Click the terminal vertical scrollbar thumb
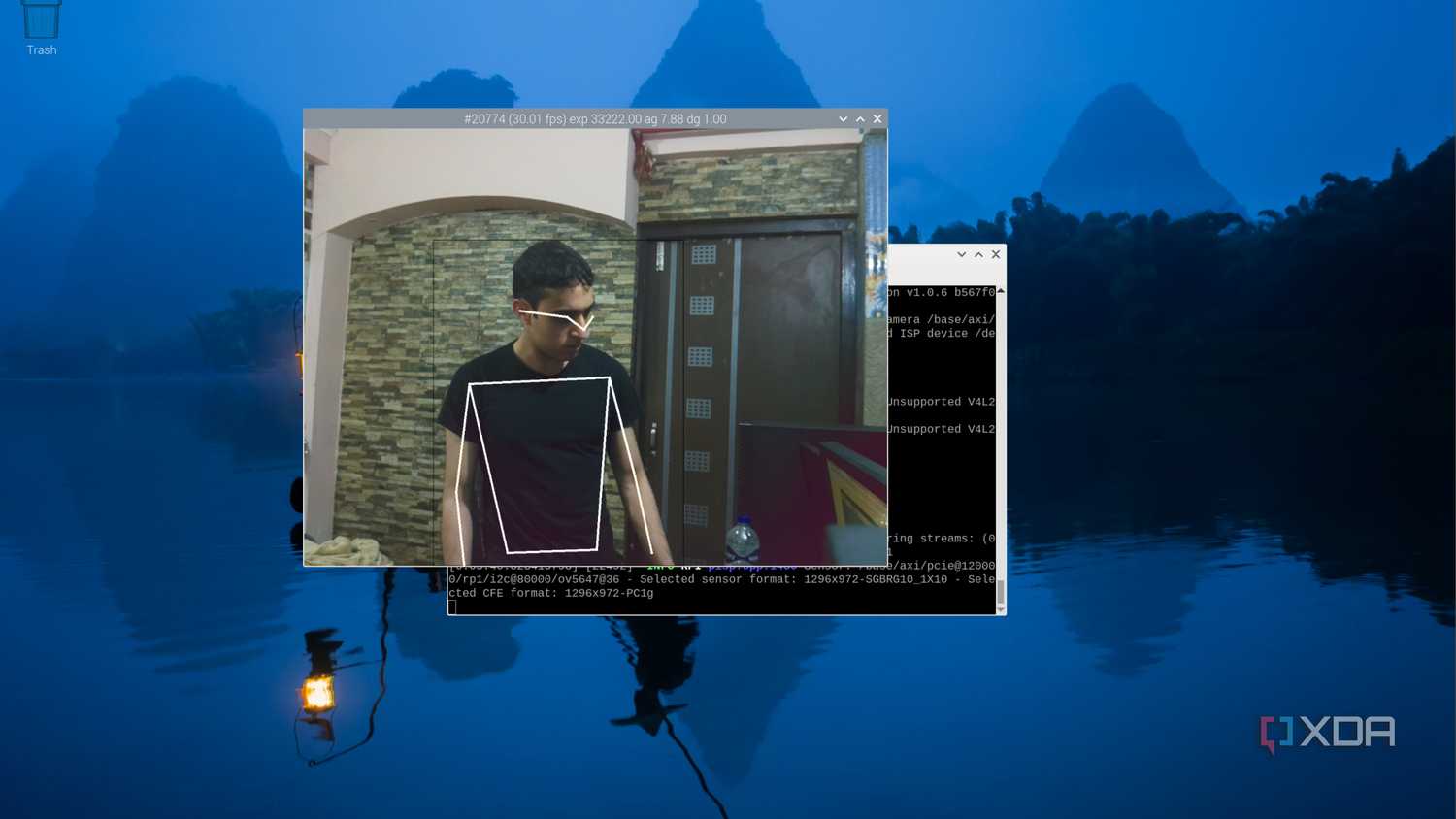 pos(1001,592)
